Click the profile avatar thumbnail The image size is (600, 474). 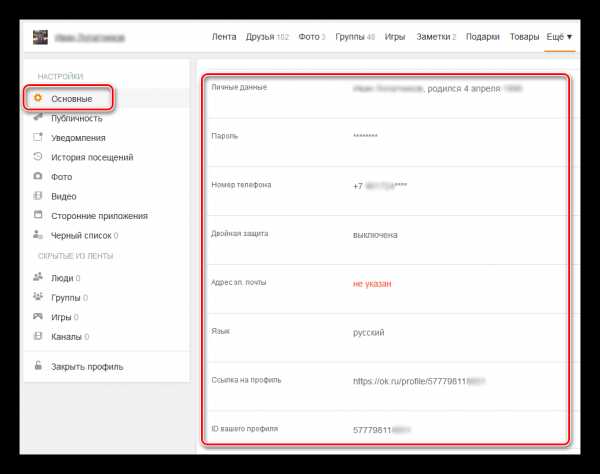tap(40, 37)
